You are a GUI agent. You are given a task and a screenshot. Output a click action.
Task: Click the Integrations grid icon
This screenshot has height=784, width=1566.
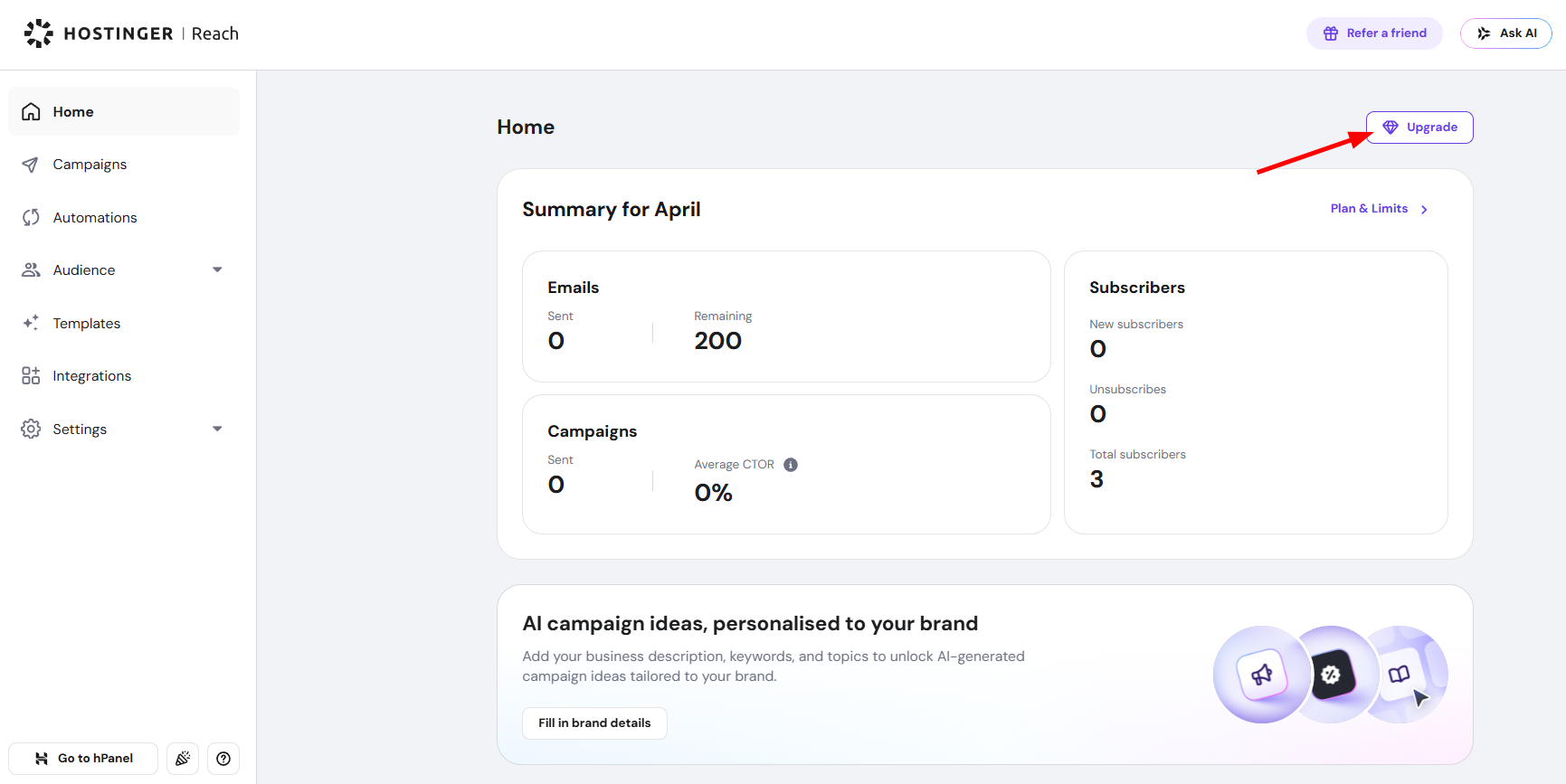(31, 376)
